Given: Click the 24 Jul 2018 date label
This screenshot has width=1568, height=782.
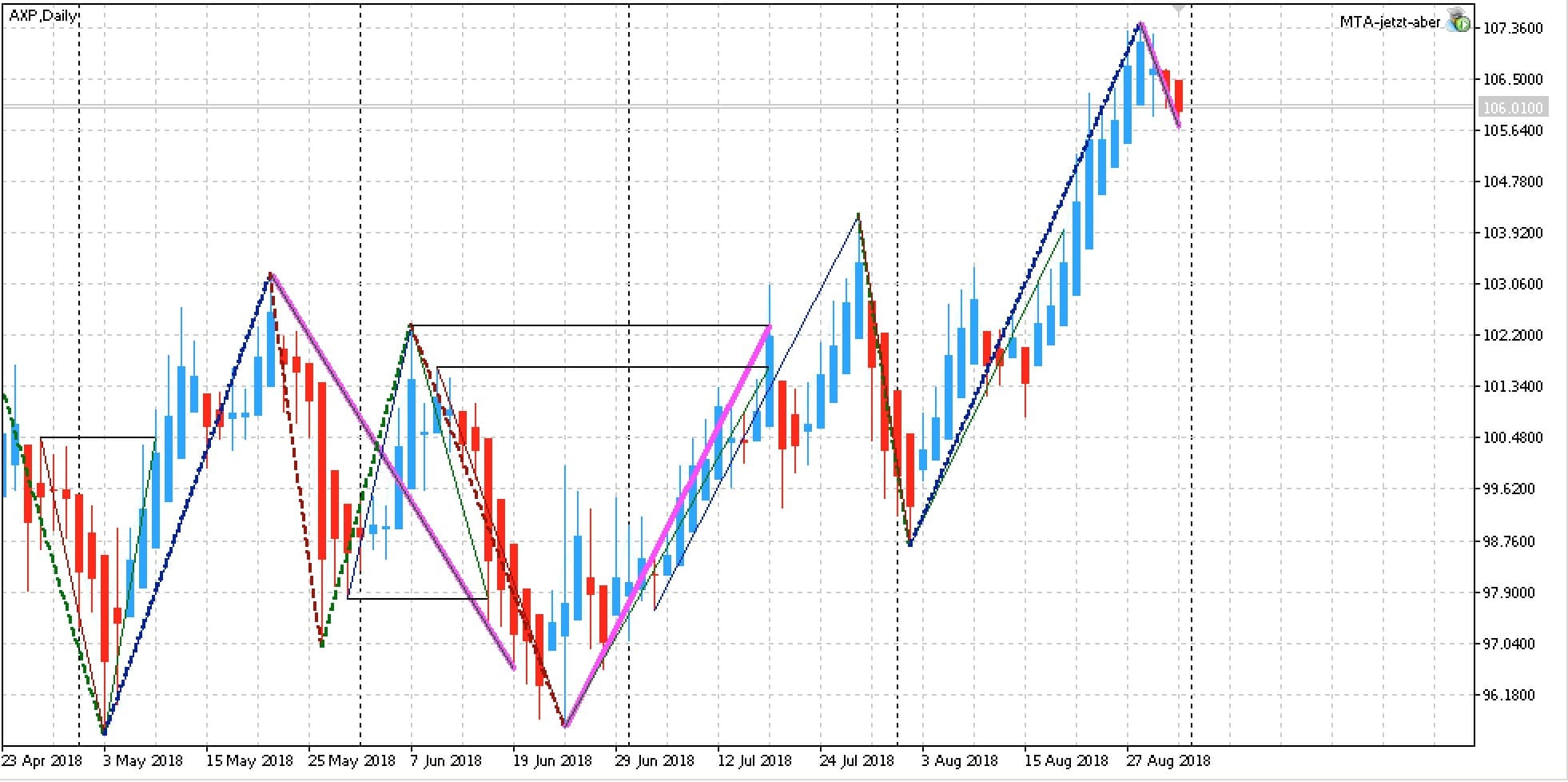Looking at the screenshot, I should (857, 760).
